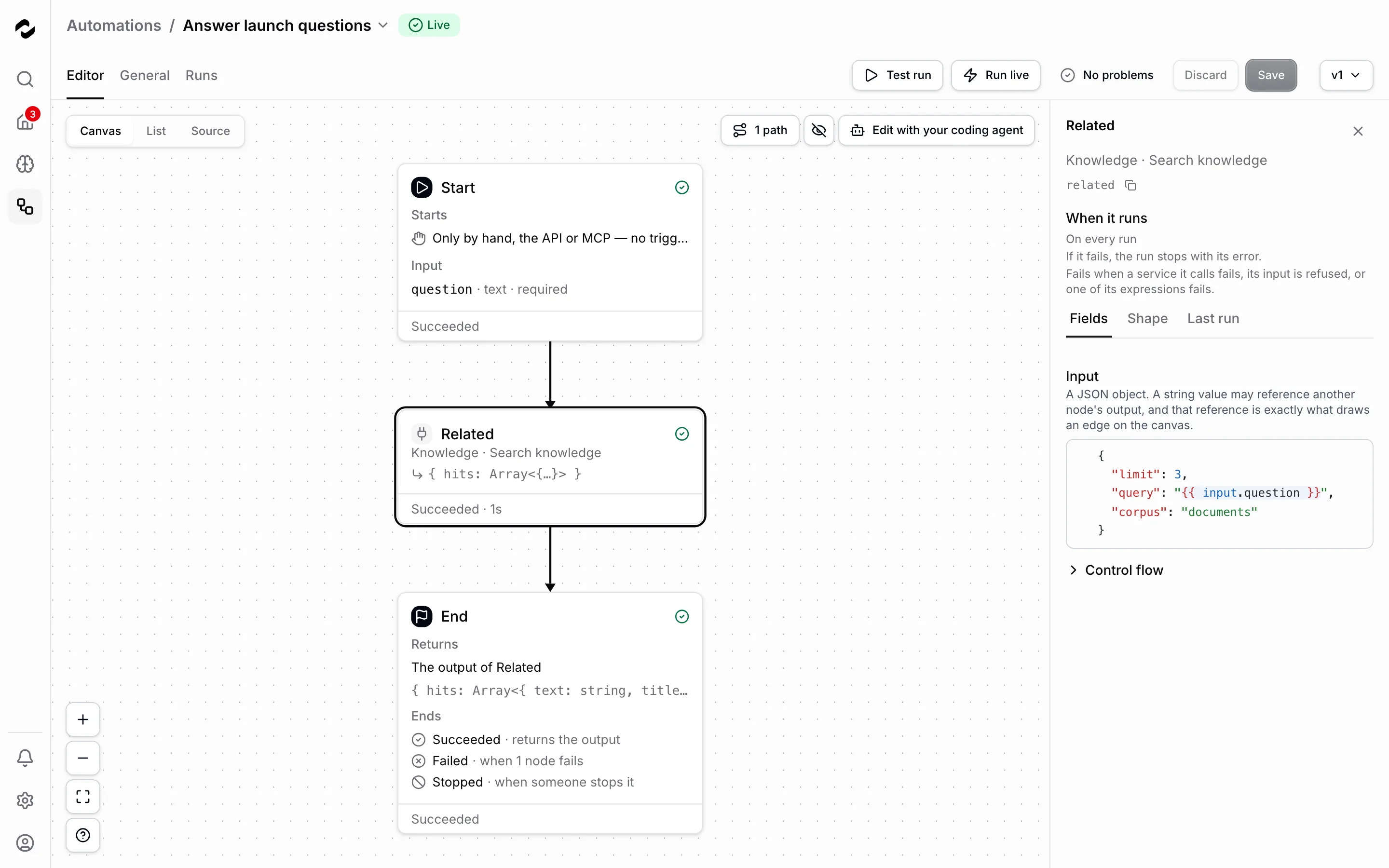
Task: Click the End node flag icon
Action: point(422,617)
